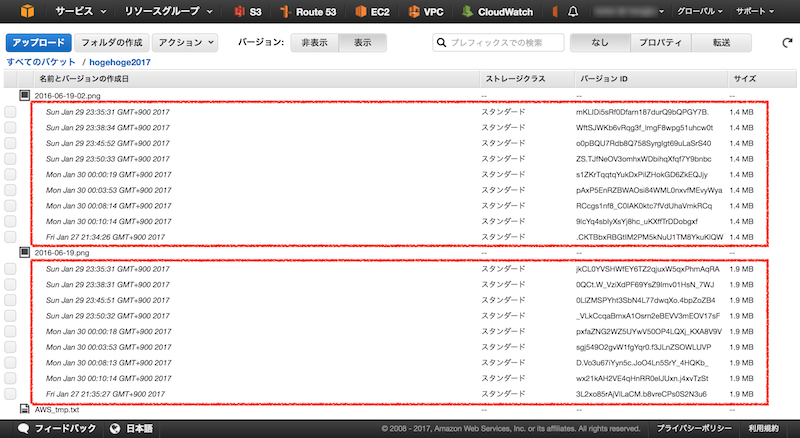The height and width of the screenshot is (438, 800).
Task: Click the 2016-06-19-02.png file icon
Action: coord(24,95)
